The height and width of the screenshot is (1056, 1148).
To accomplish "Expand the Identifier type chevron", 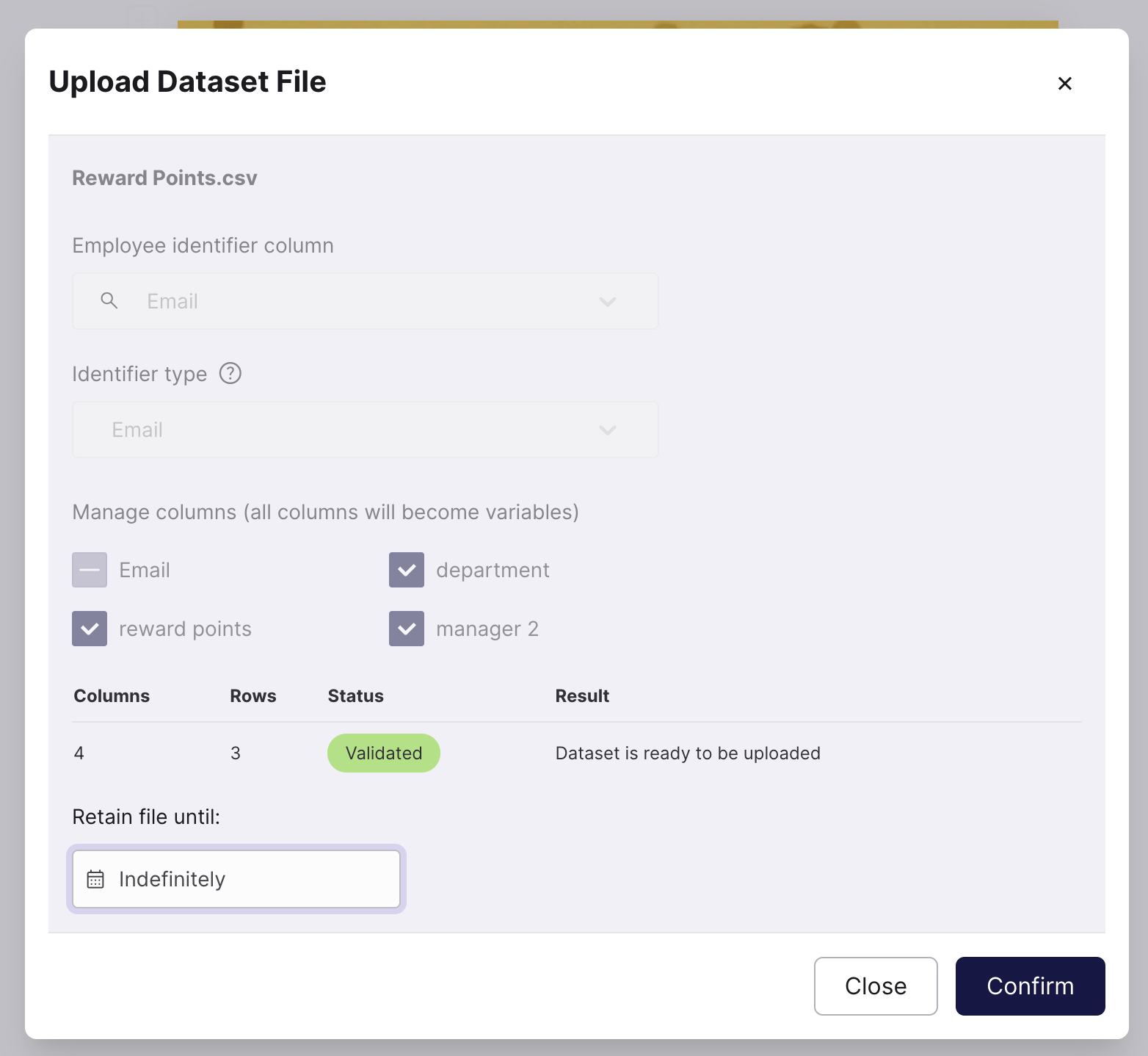I will [607, 430].
